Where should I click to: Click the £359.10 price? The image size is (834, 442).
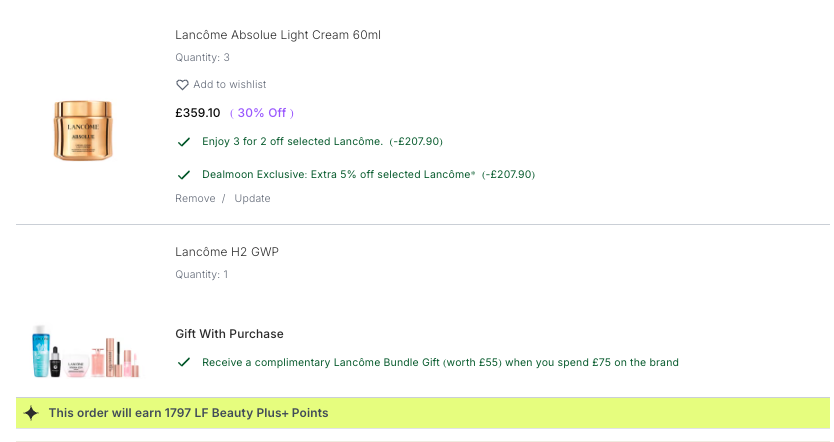pyautogui.click(x=197, y=113)
